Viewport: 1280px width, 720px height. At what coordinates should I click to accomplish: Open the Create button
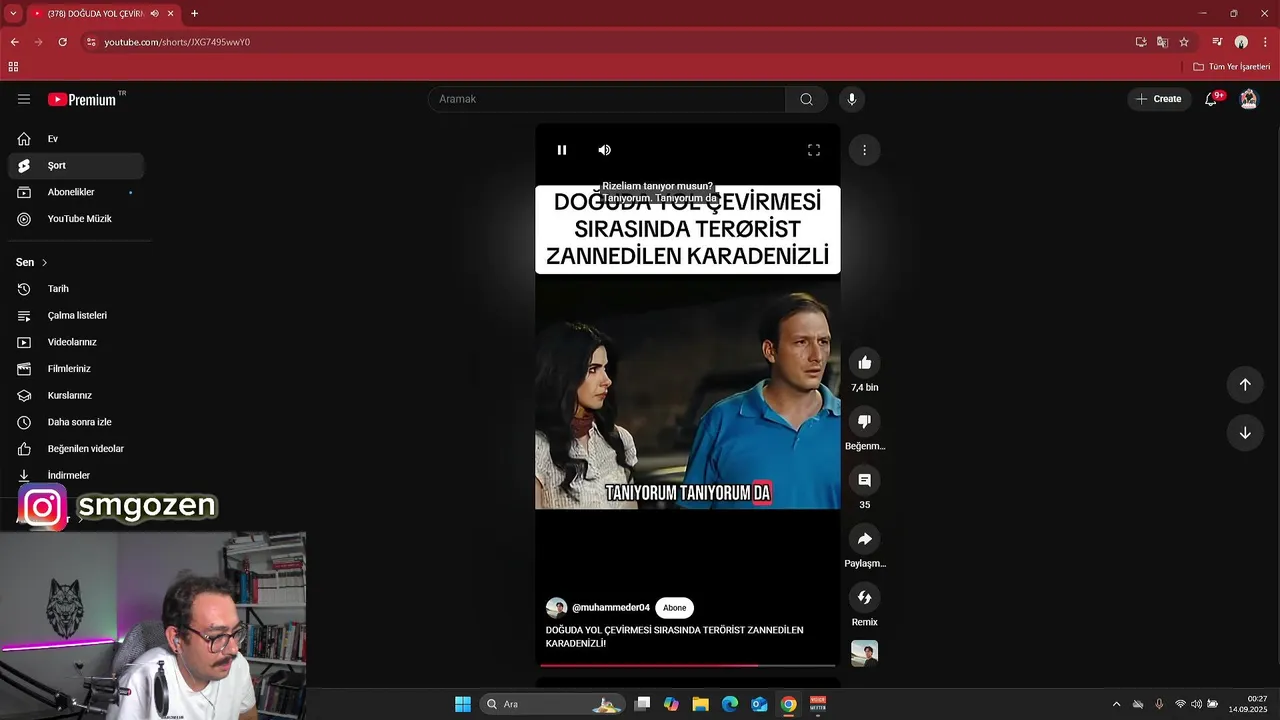coord(1159,99)
